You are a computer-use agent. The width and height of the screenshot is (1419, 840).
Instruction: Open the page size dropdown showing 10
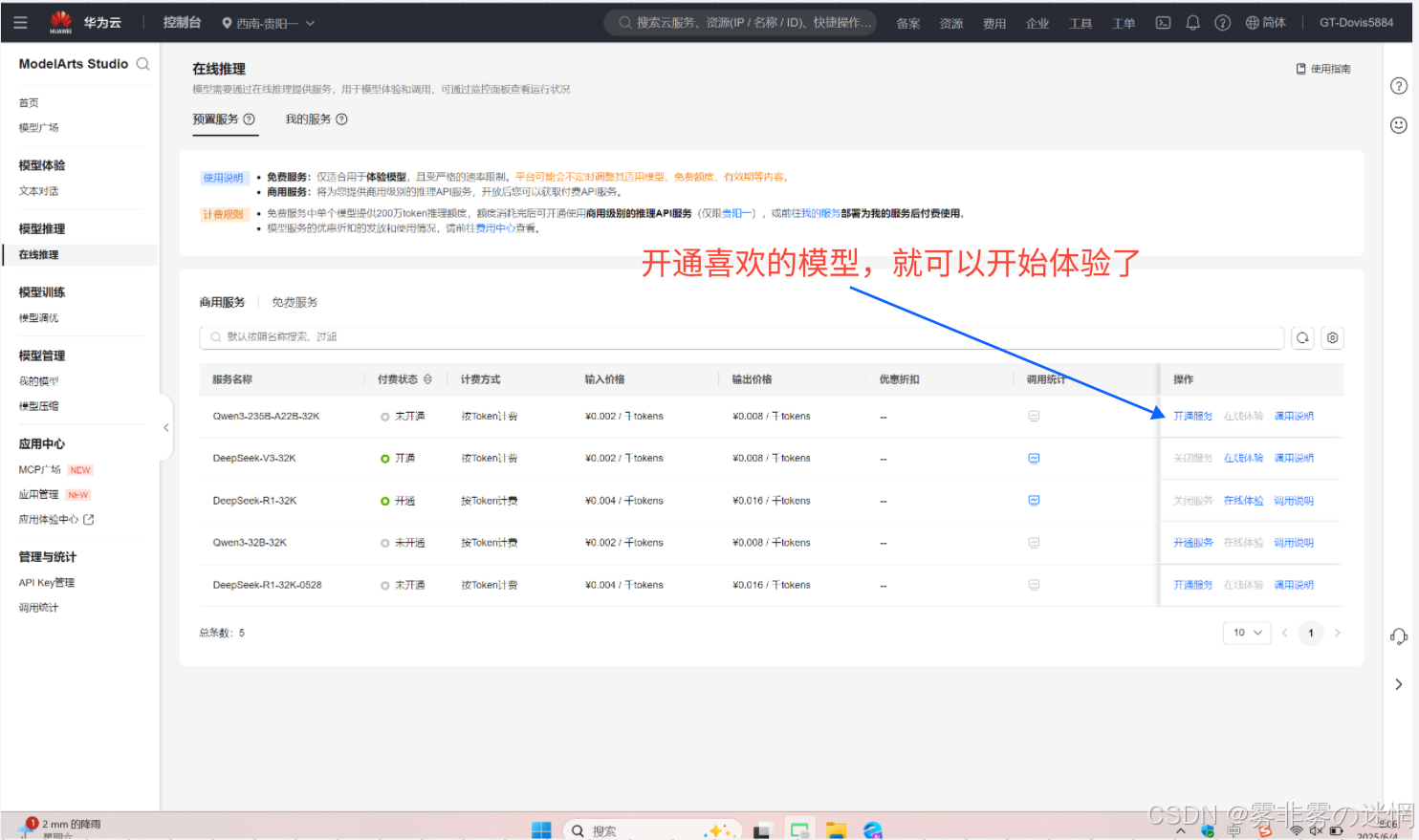pyautogui.click(x=1247, y=633)
